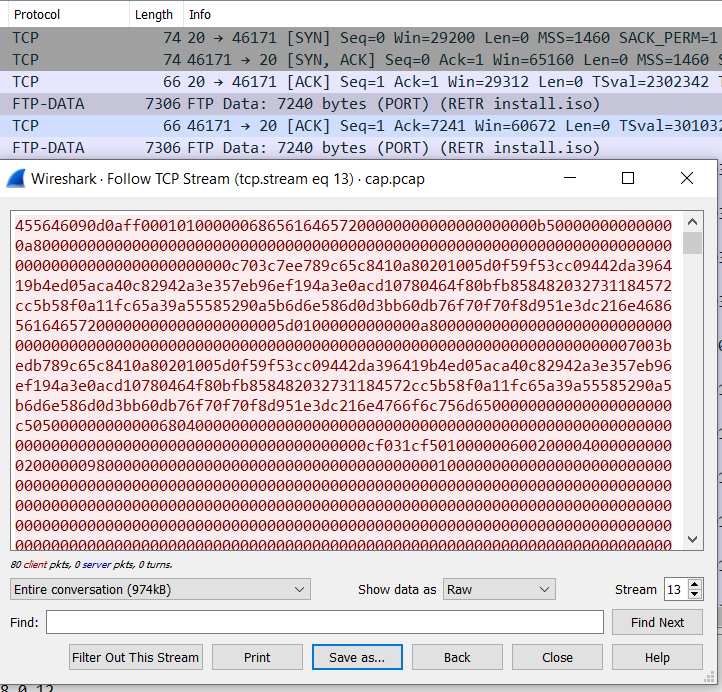
Task: Click into the Stream number field showing 13
Action: [675, 589]
